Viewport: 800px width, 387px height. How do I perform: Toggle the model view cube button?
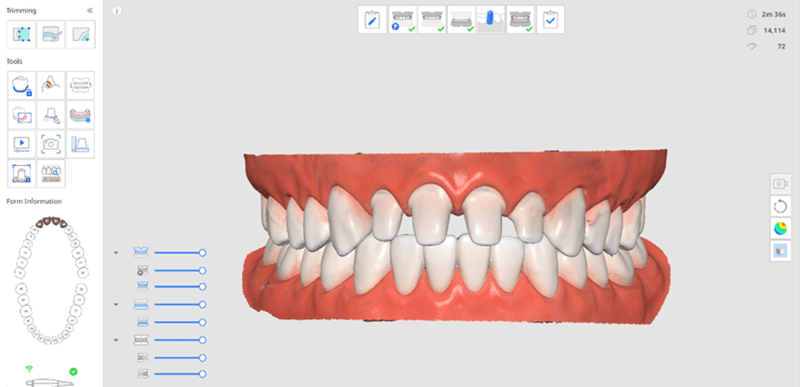(x=780, y=251)
